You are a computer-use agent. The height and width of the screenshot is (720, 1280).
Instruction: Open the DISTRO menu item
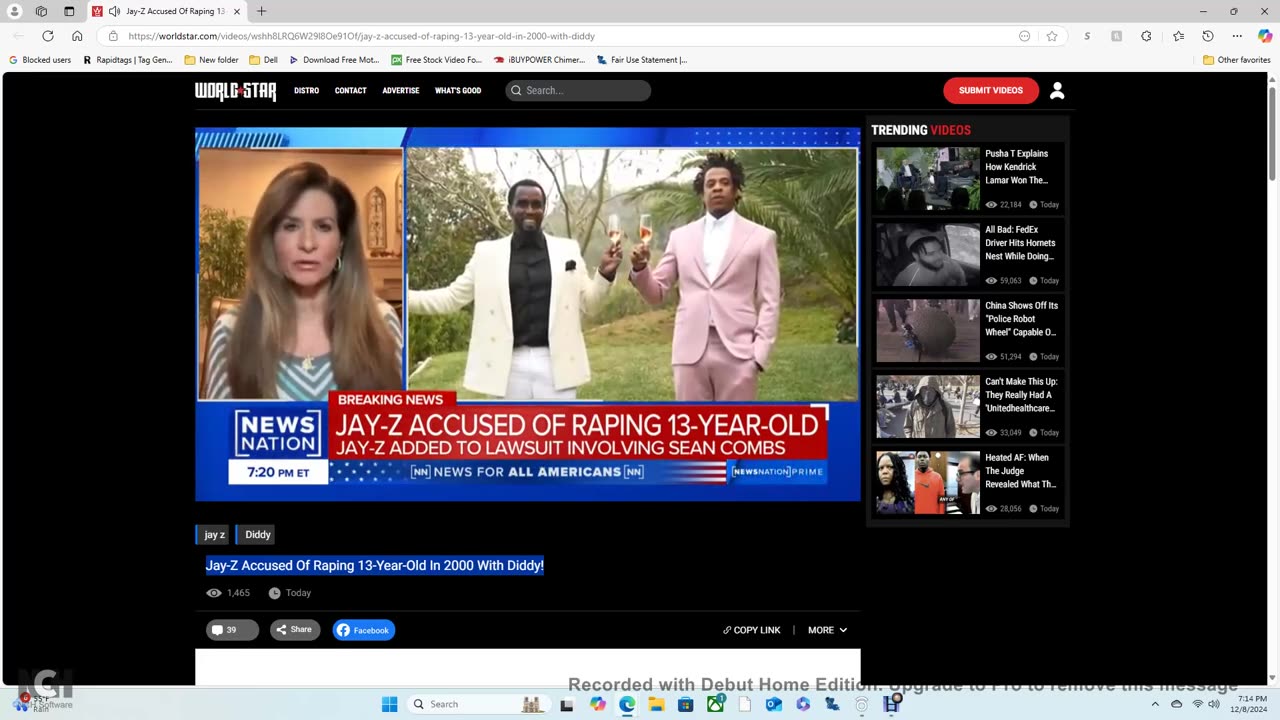[306, 90]
